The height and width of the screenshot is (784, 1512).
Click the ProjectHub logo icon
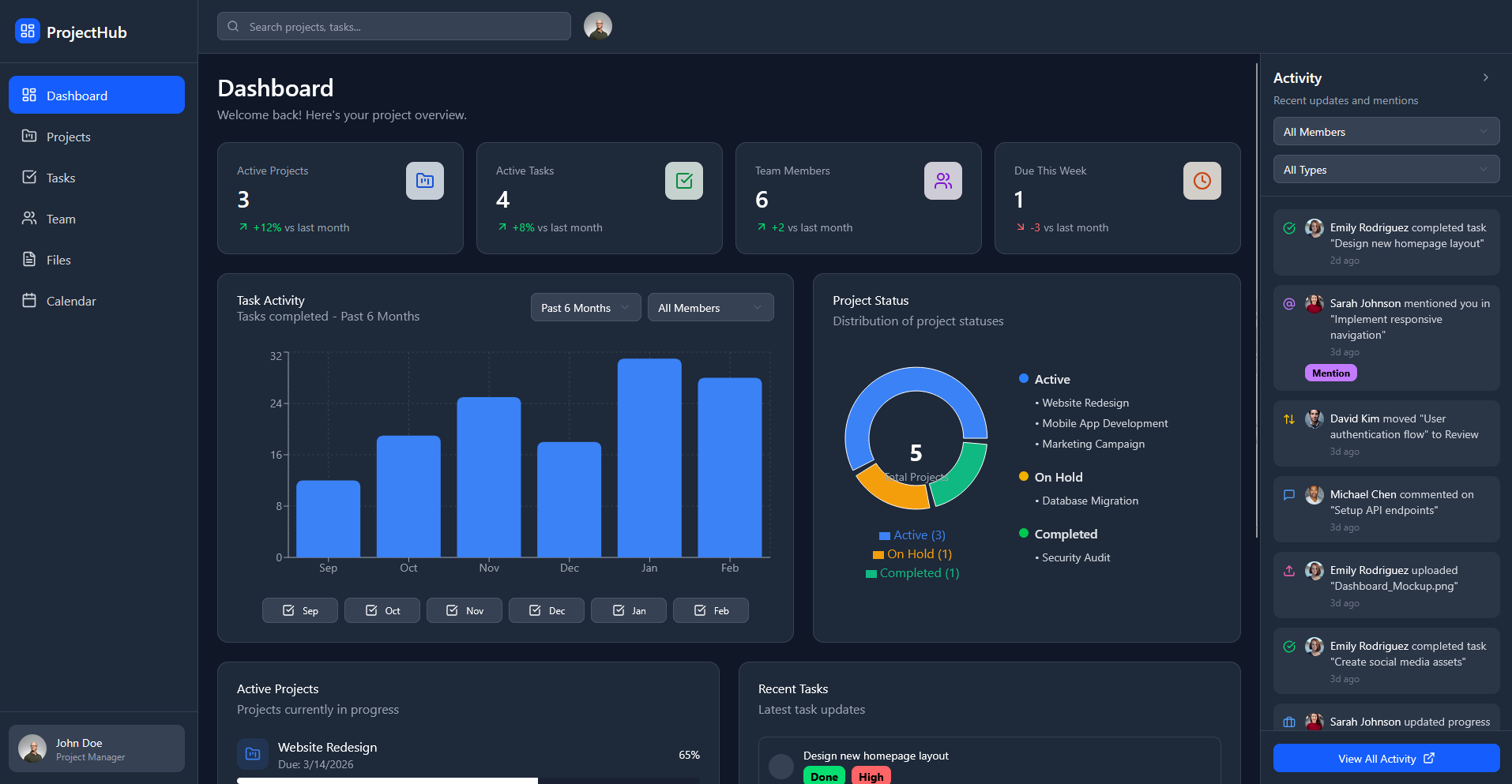pos(28,32)
